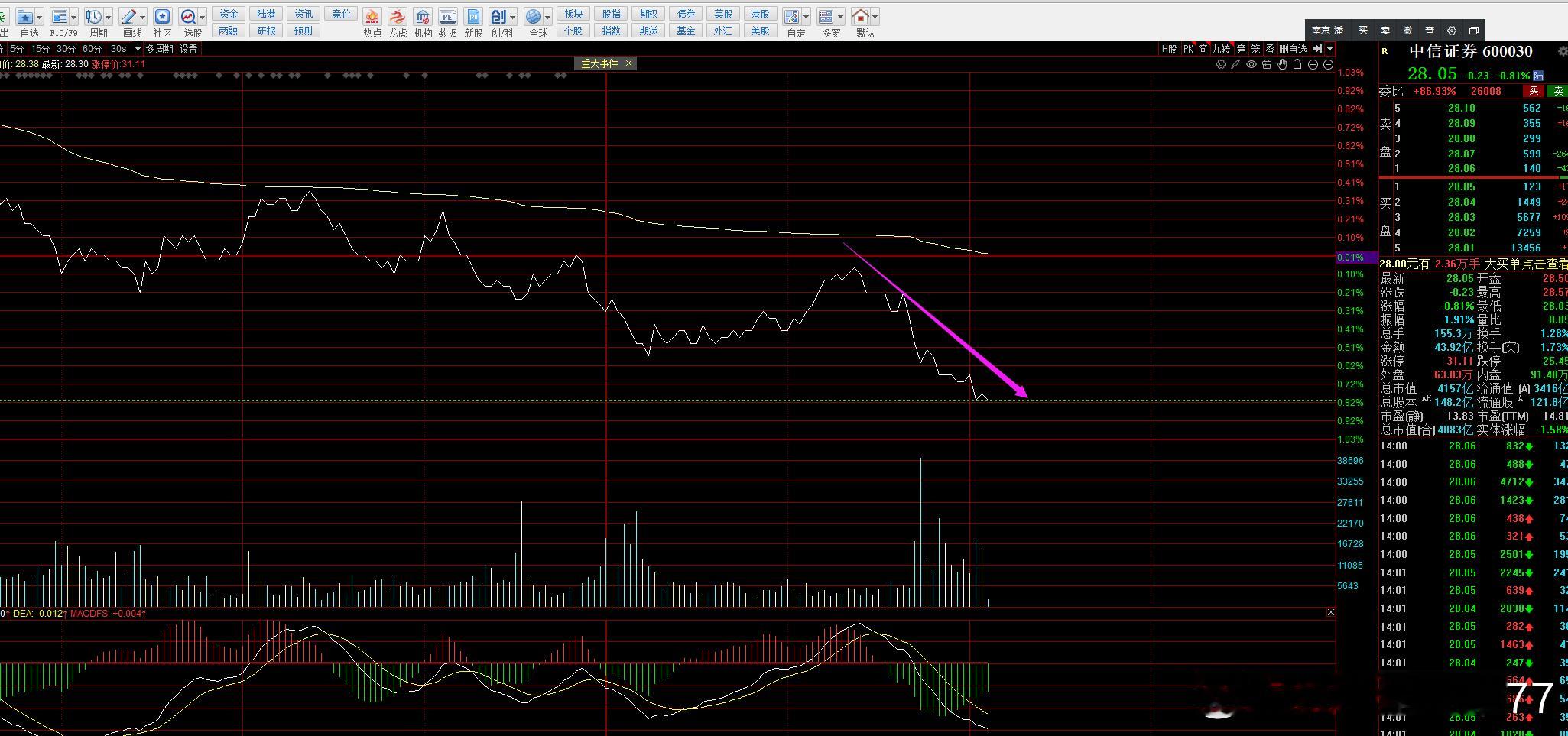Expand the F10/F9 dropdown arrow
Image resolution: width=1568 pixels, height=736 pixels.
pos(74,17)
